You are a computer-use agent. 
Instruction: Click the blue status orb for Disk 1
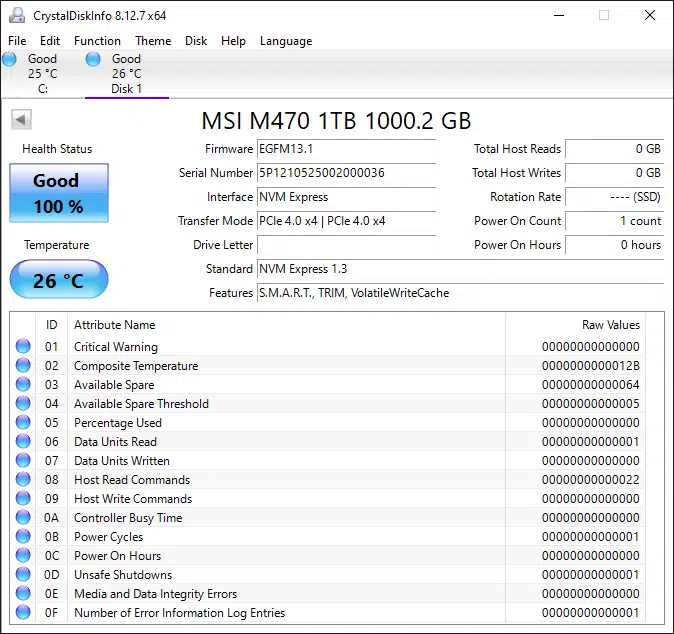tap(93, 59)
